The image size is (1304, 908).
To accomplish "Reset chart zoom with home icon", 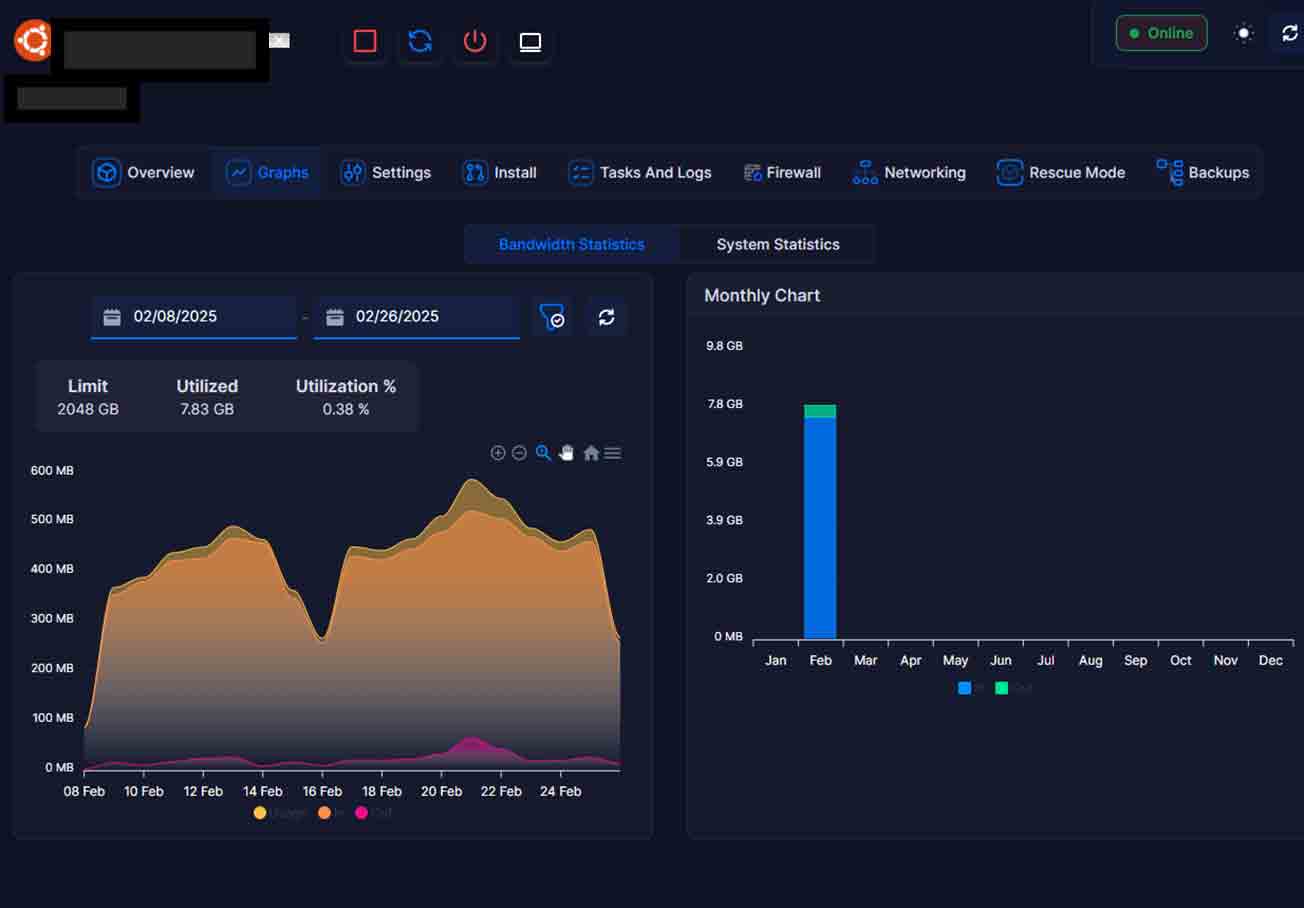I will 591,453.
